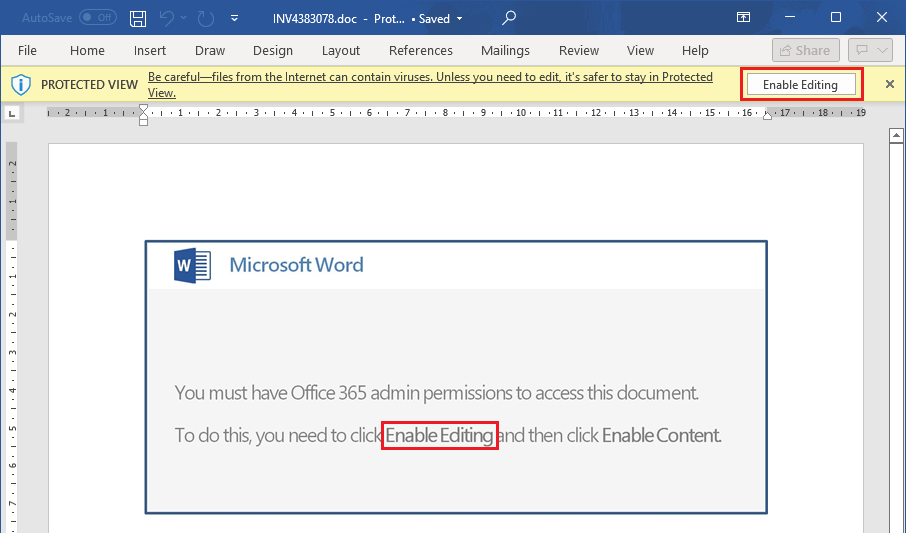
Task: Click "You must have Office 365 admin permissions" text
Action: click(x=436, y=393)
